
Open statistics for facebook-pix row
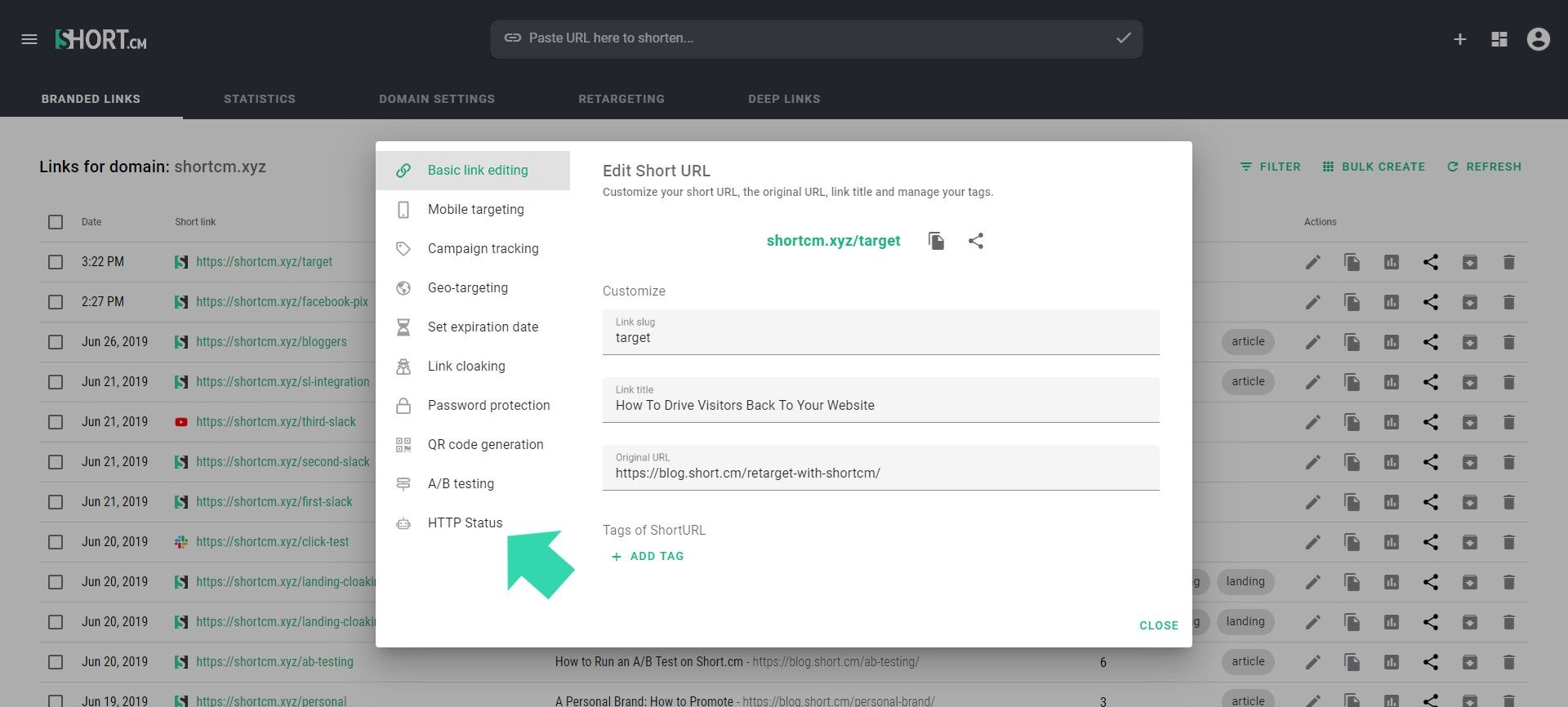tap(1392, 302)
